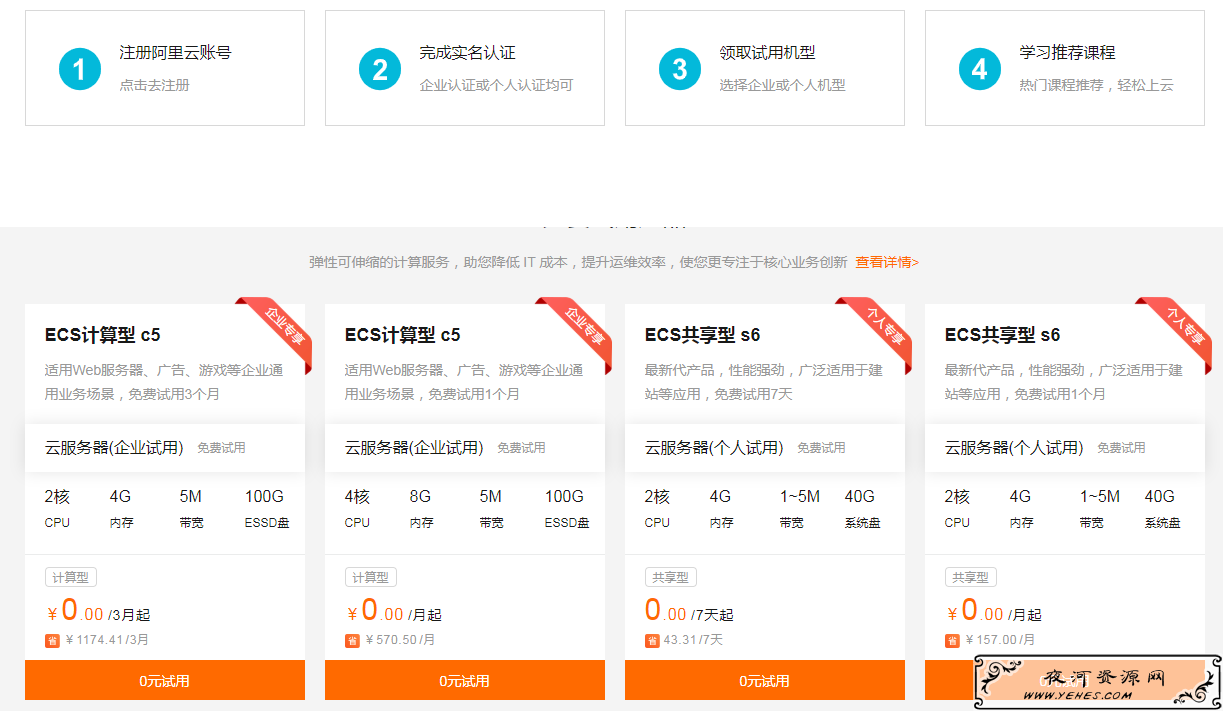The image size is (1223, 711).
Task: Click the 省 savings icon beside ¥1174.41/3月
Action: (52, 640)
